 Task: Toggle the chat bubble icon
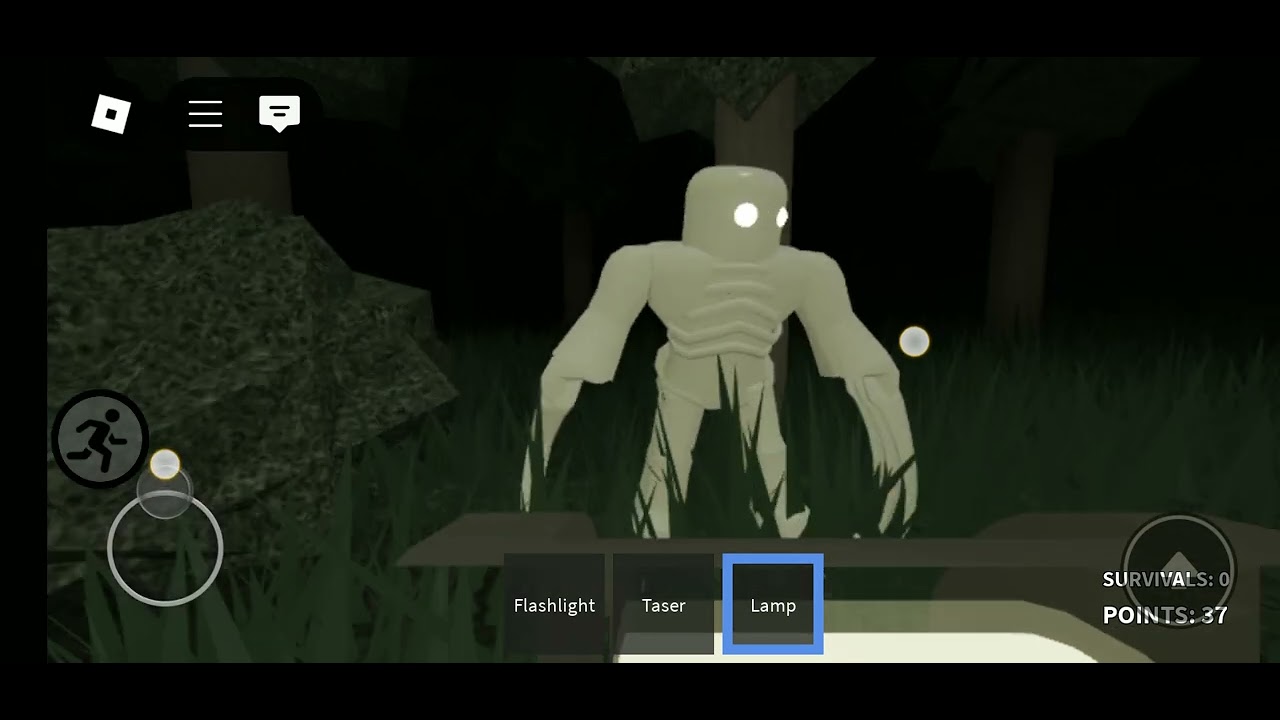pos(279,114)
